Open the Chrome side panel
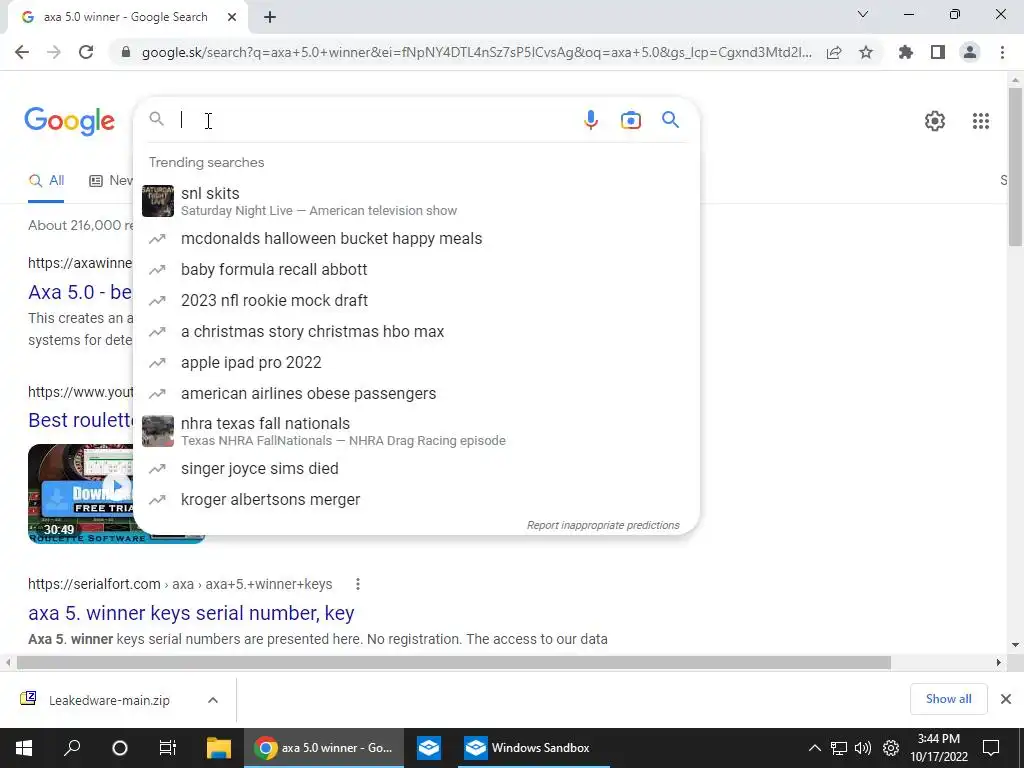This screenshot has height=768, width=1024. (x=938, y=52)
